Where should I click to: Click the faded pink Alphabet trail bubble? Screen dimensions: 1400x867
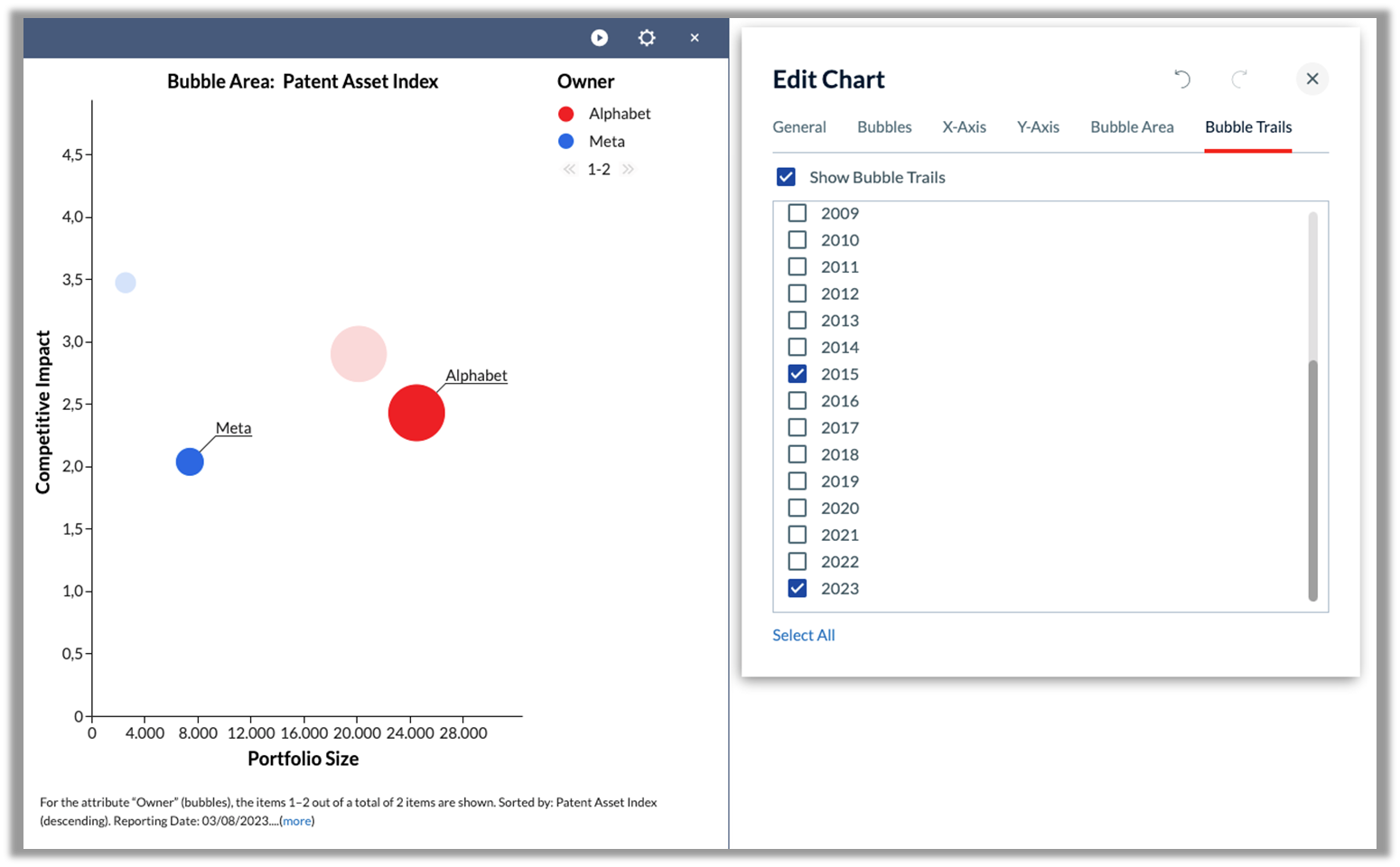tap(359, 354)
